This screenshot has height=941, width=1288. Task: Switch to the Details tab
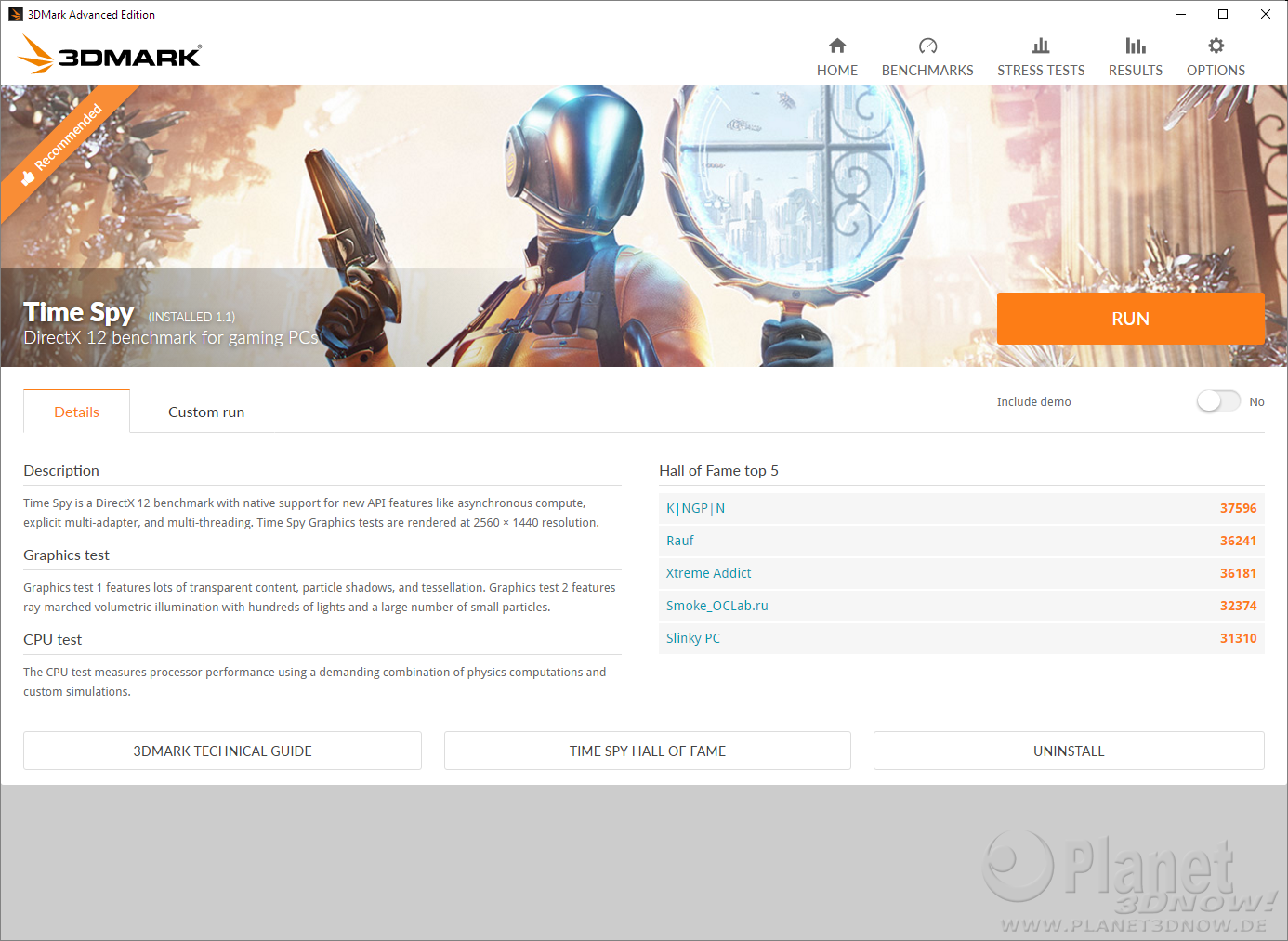[76, 412]
